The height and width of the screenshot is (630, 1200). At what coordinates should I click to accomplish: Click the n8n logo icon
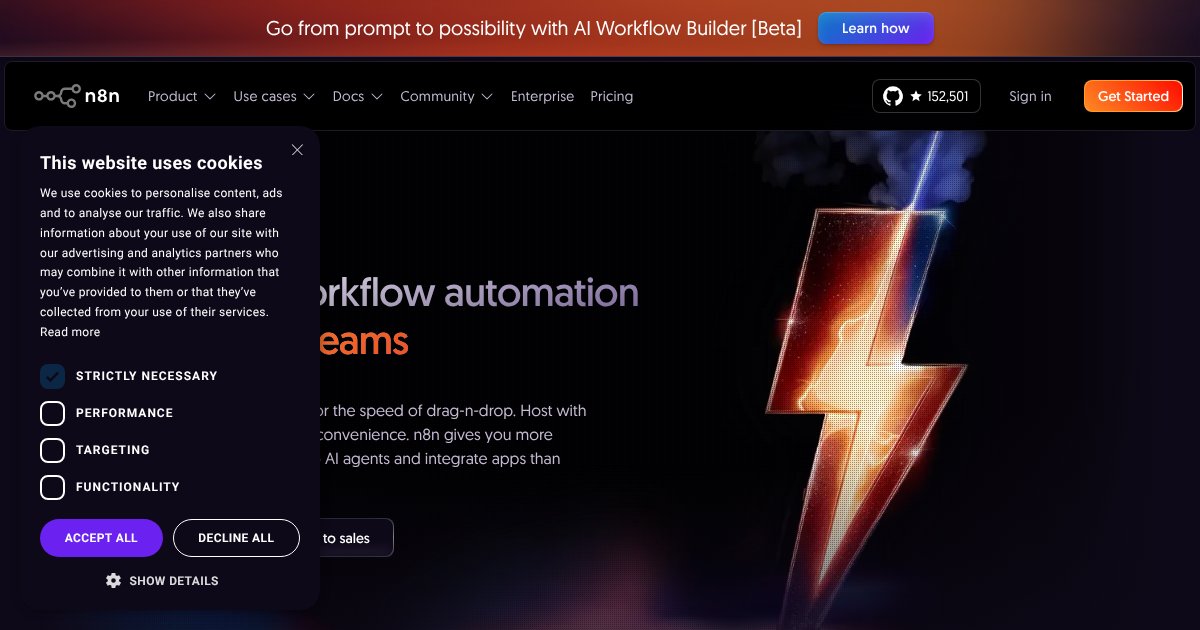pyautogui.click(x=57, y=96)
